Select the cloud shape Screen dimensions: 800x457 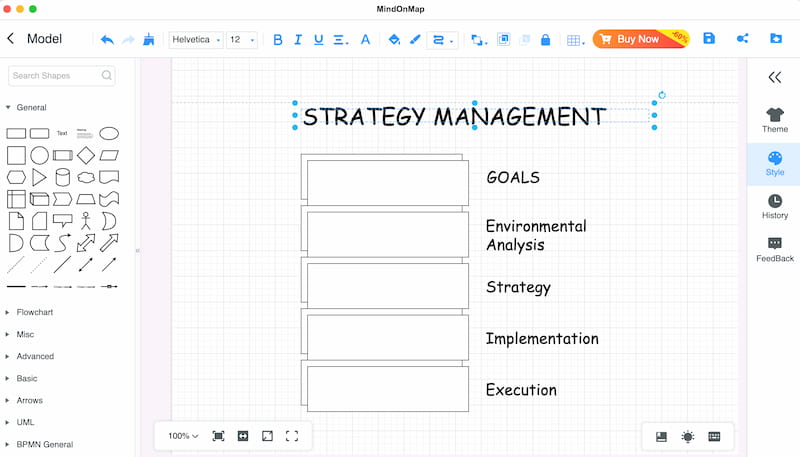[x=86, y=177]
